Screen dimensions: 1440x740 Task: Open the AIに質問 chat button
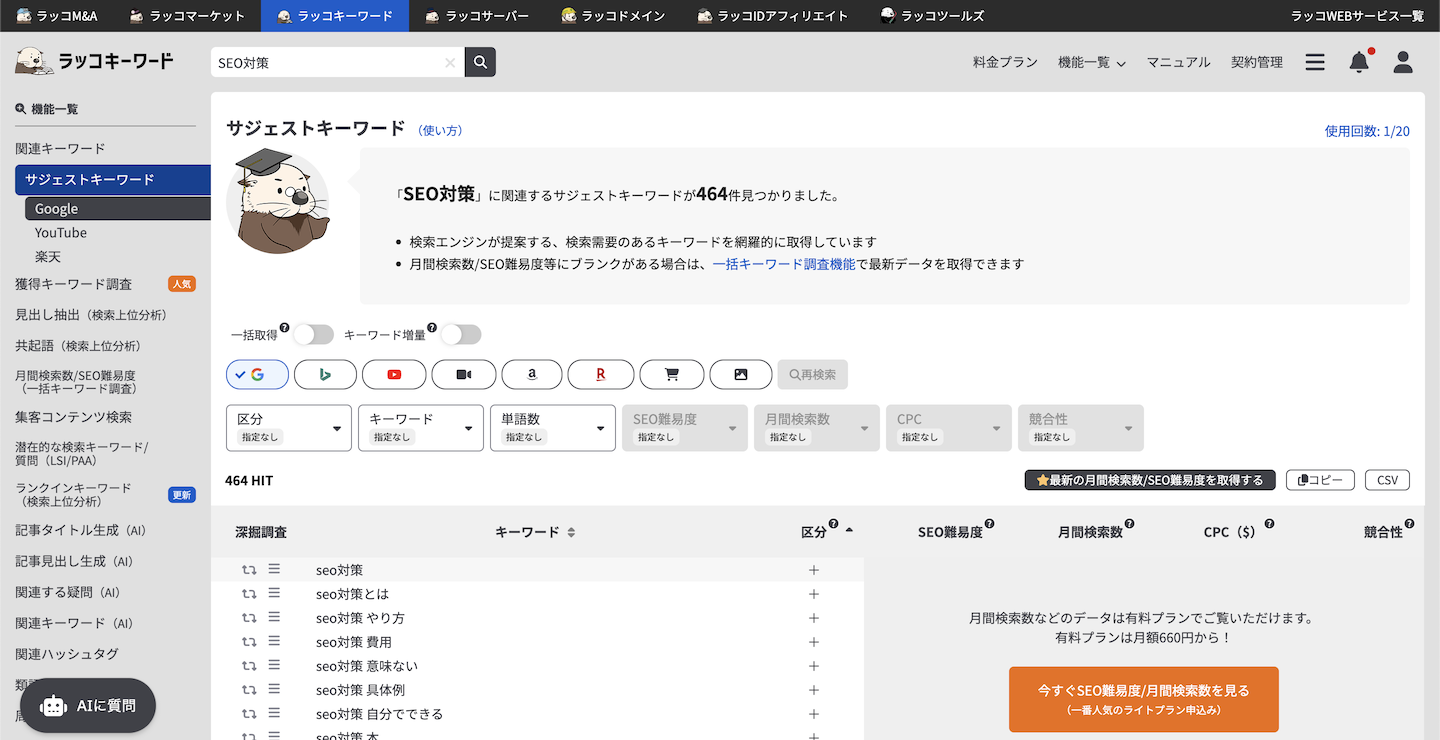click(x=88, y=706)
